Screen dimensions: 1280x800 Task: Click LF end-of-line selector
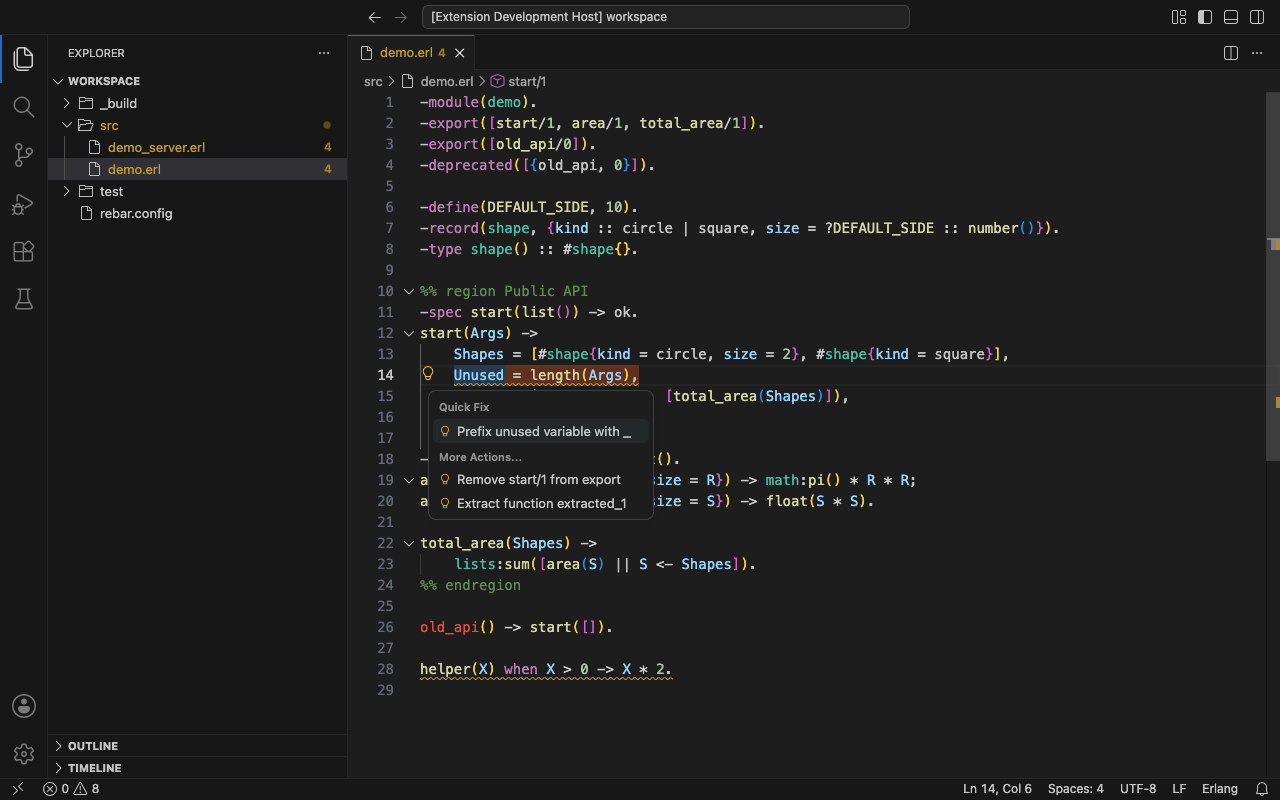tap(1179, 789)
